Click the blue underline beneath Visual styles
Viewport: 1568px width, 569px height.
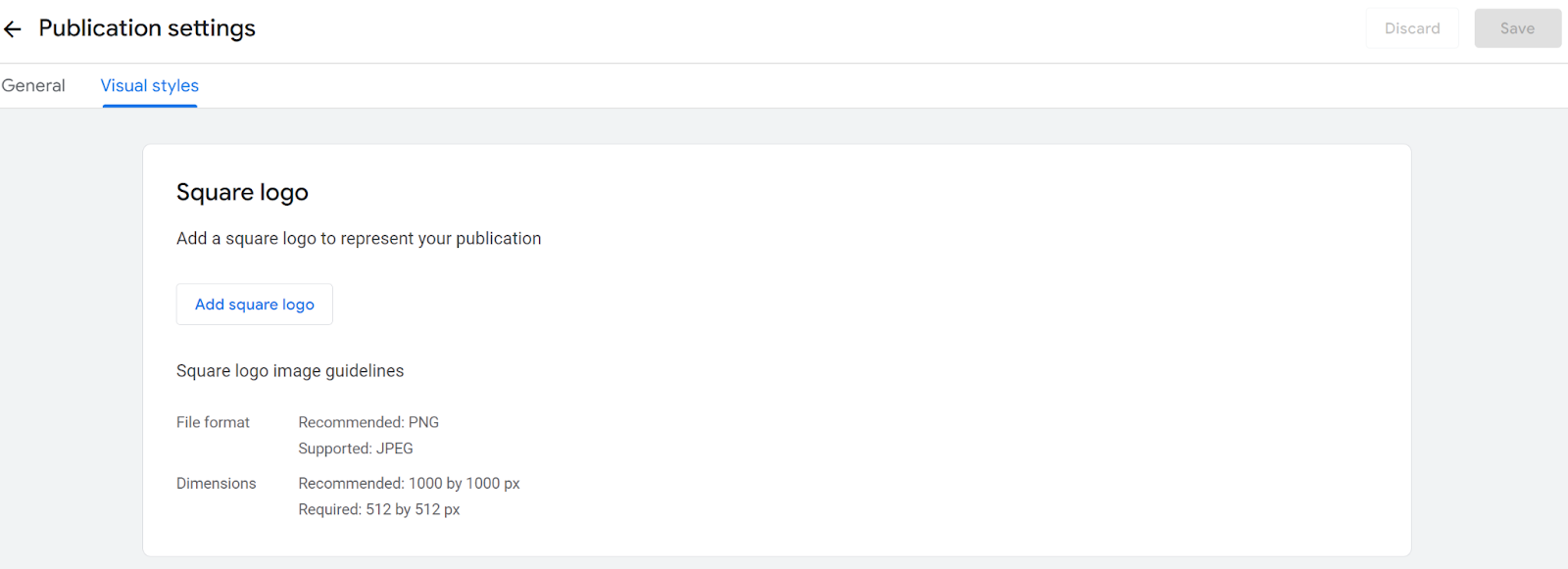(150, 106)
